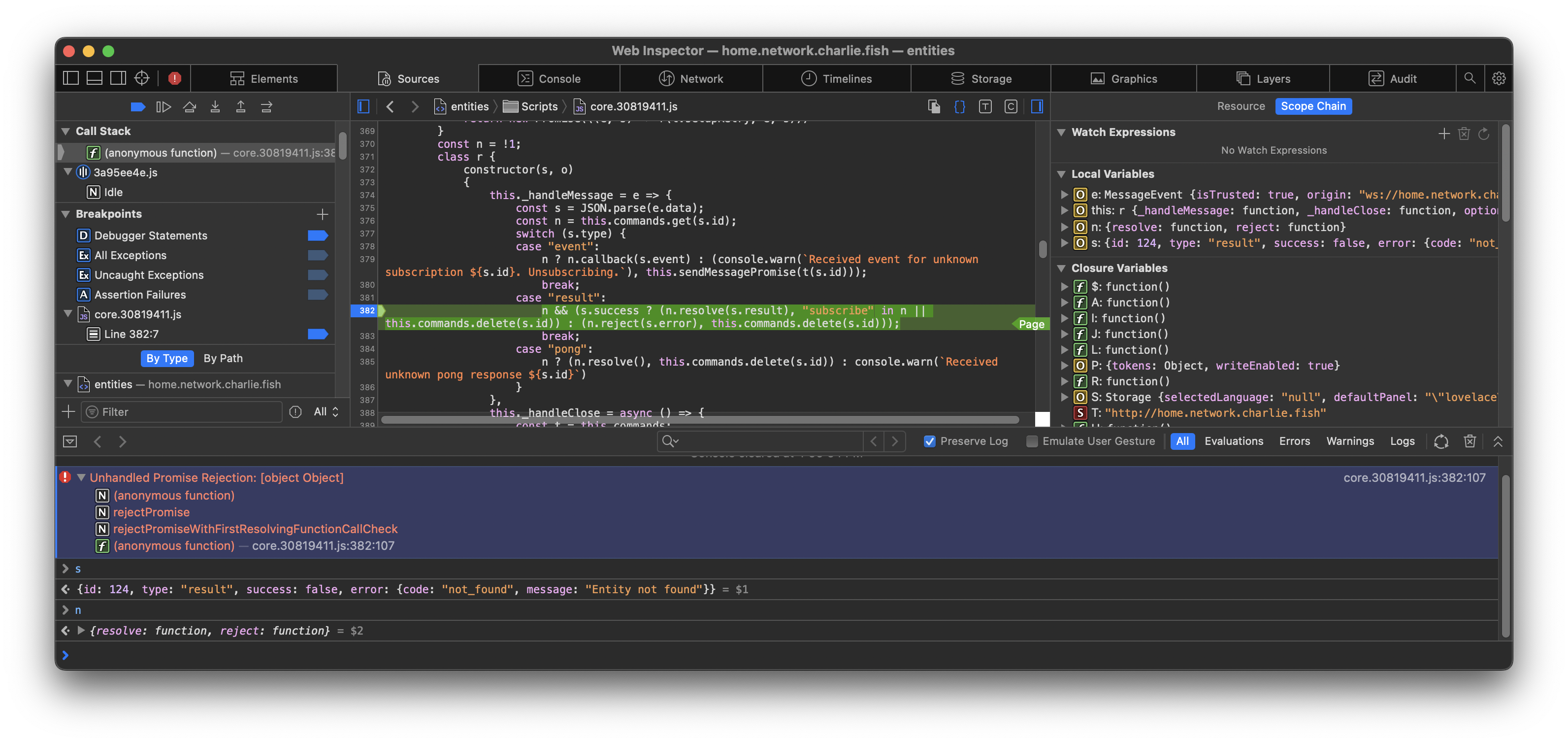Switch to the Audit tab
Screen dimensions: 1568x743
1392,78
